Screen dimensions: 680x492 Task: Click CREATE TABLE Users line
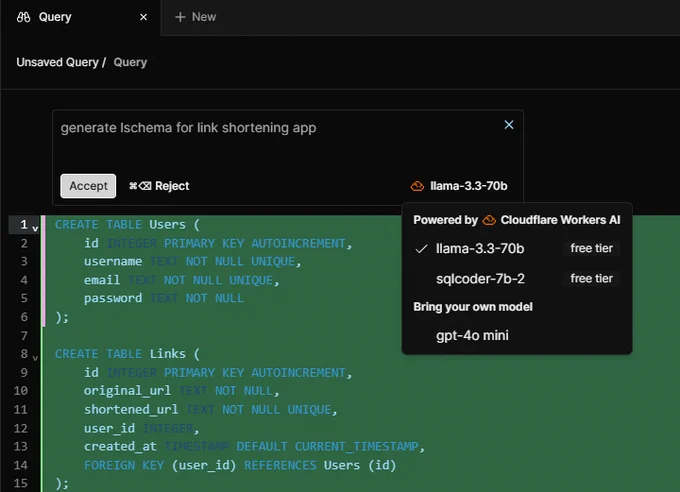pos(127,224)
